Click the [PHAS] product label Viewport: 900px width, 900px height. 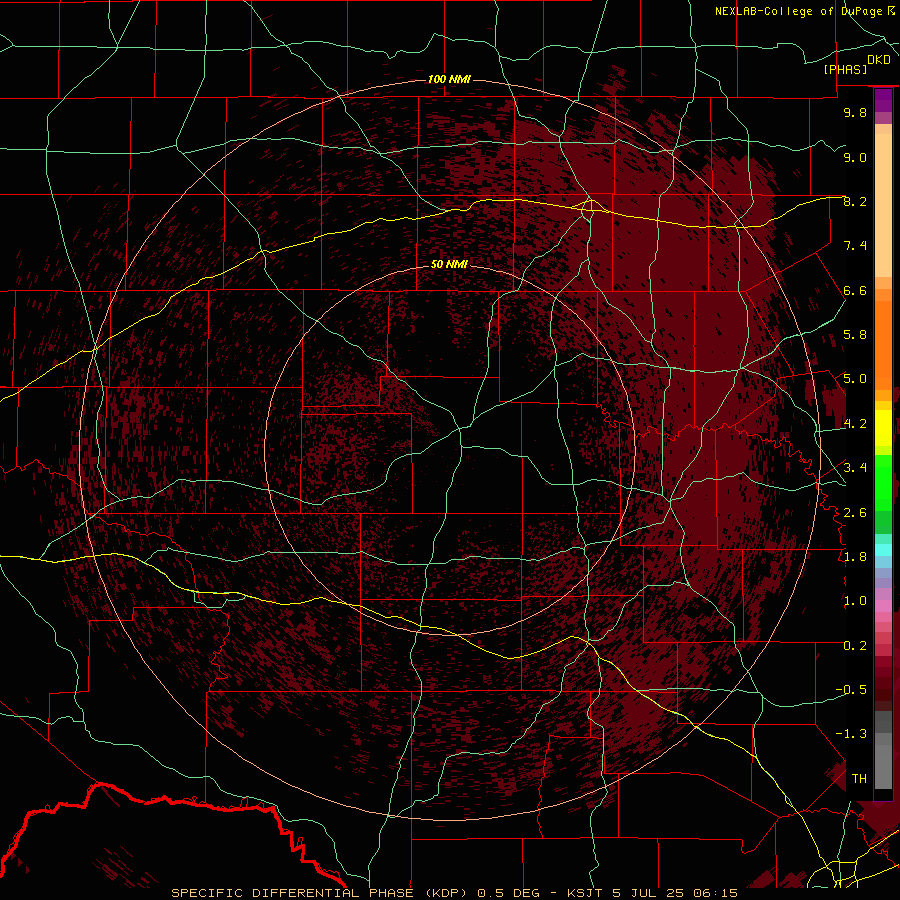coord(845,69)
